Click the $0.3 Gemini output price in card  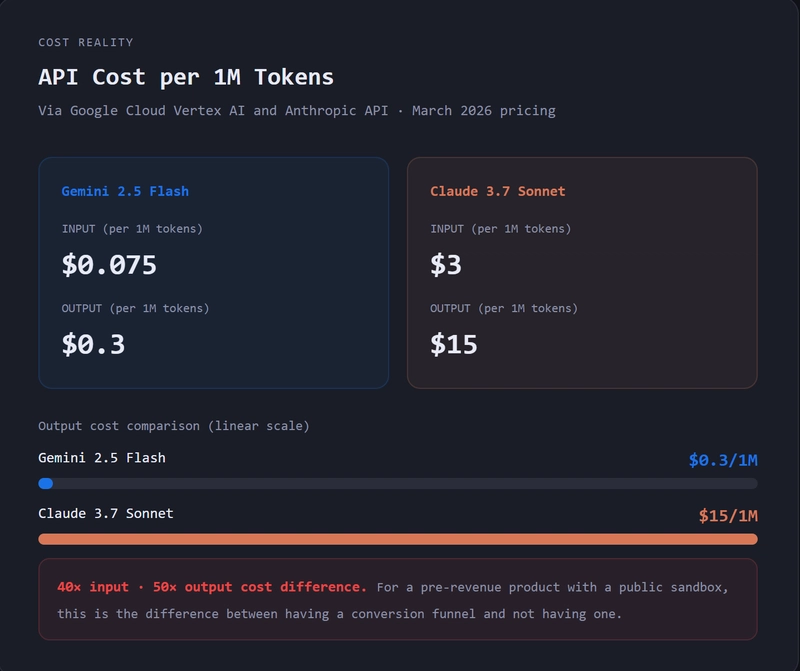pyautogui.click(x=93, y=344)
